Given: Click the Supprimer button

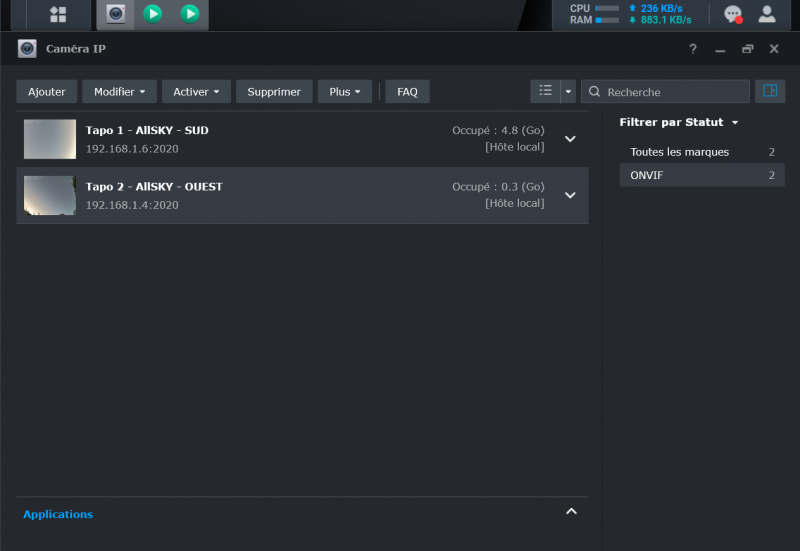Looking at the screenshot, I should pyautogui.click(x=274, y=92).
